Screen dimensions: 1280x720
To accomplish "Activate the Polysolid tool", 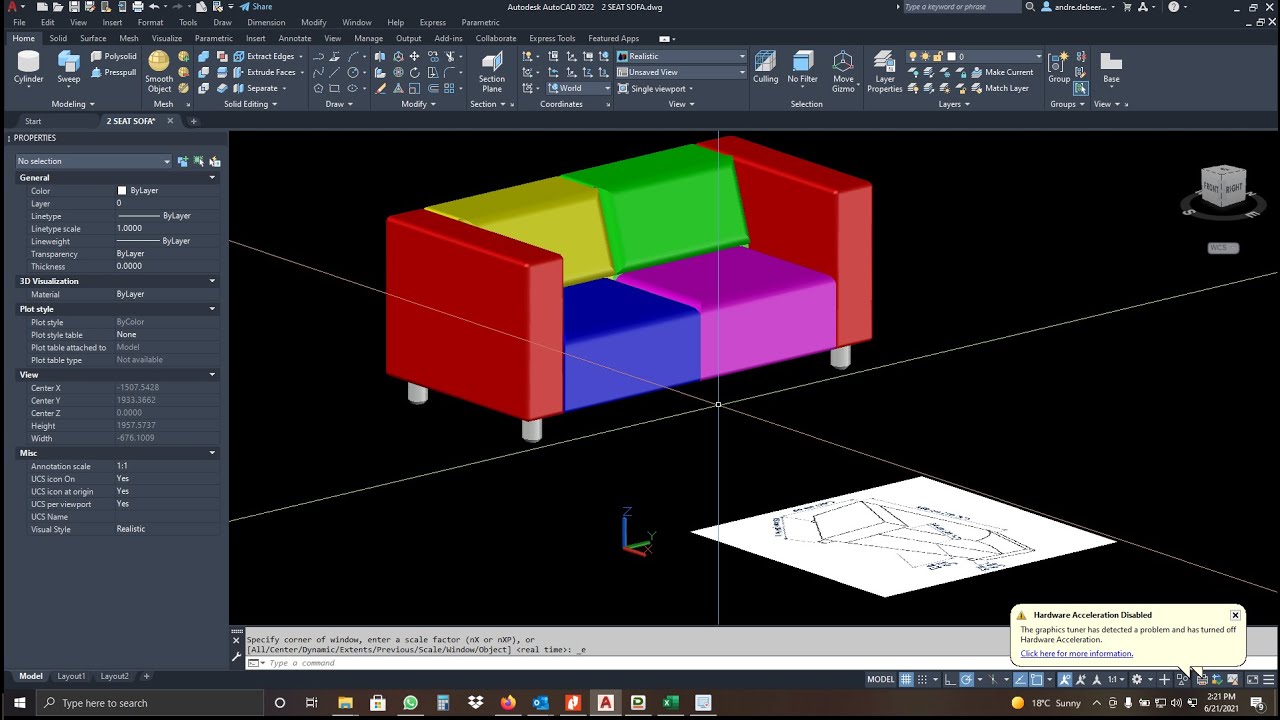I will 113,57.
